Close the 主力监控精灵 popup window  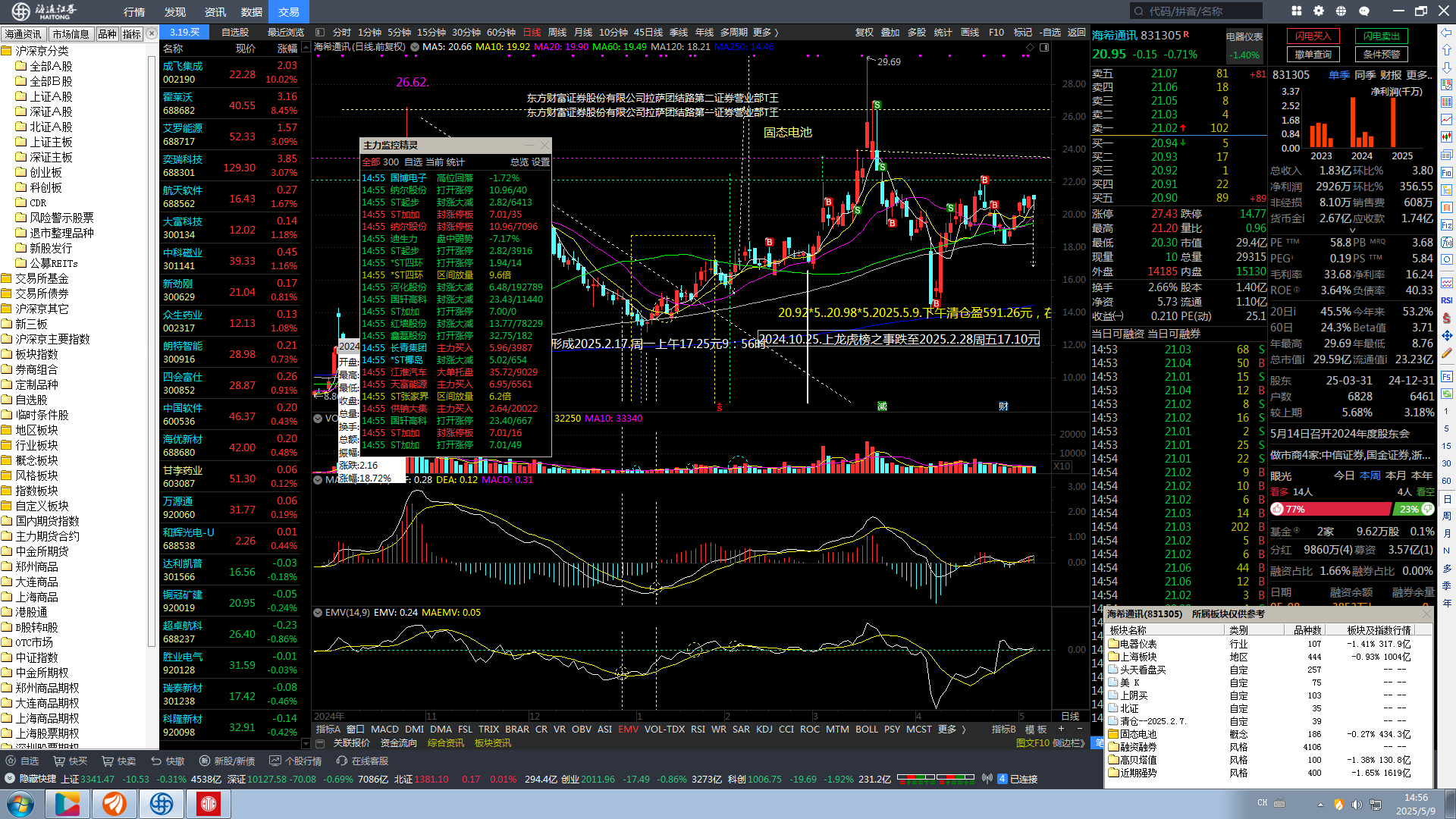pyautogui.click(x=544, y=145)
